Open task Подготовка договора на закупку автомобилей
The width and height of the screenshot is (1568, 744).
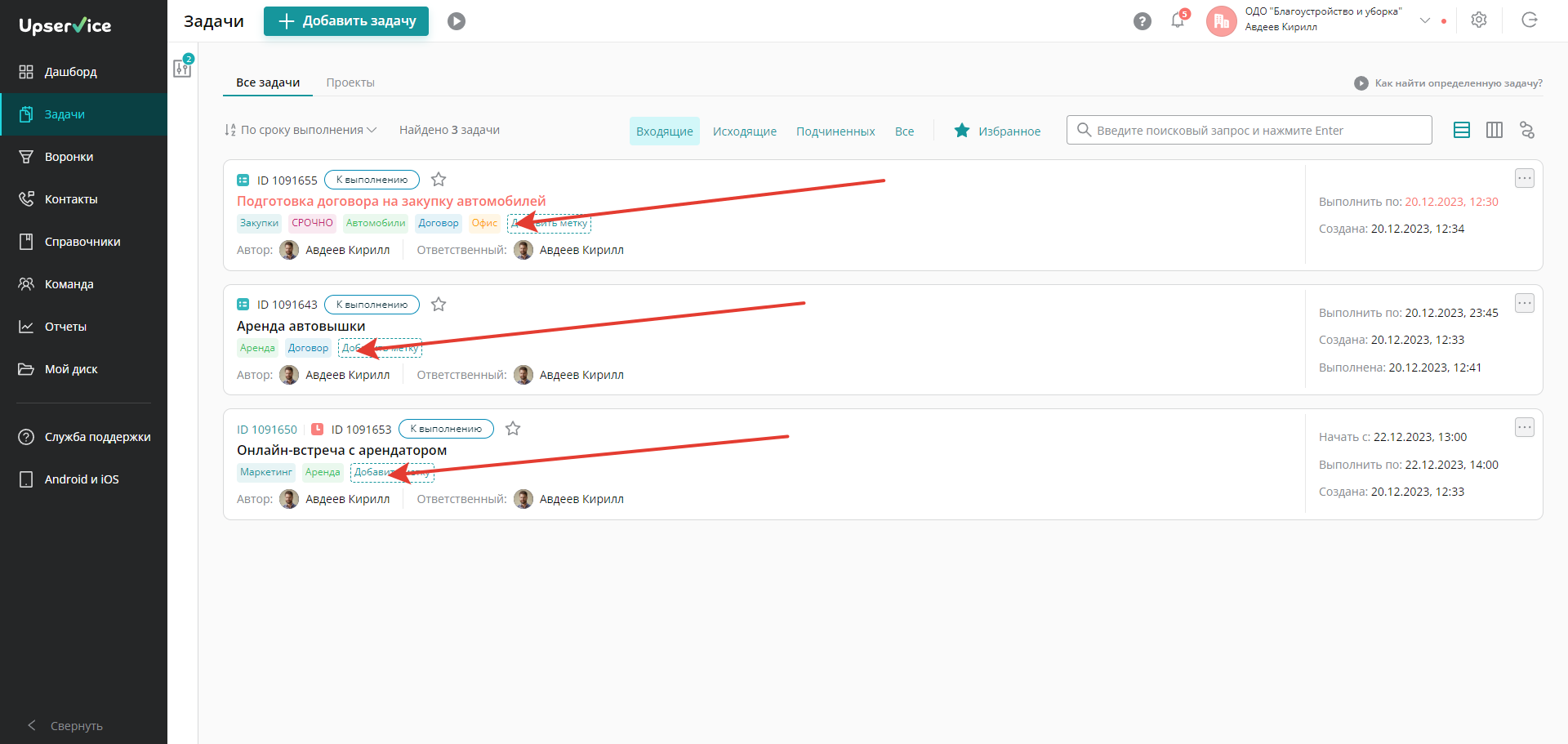pyautogui.click(x=391, y=201)
